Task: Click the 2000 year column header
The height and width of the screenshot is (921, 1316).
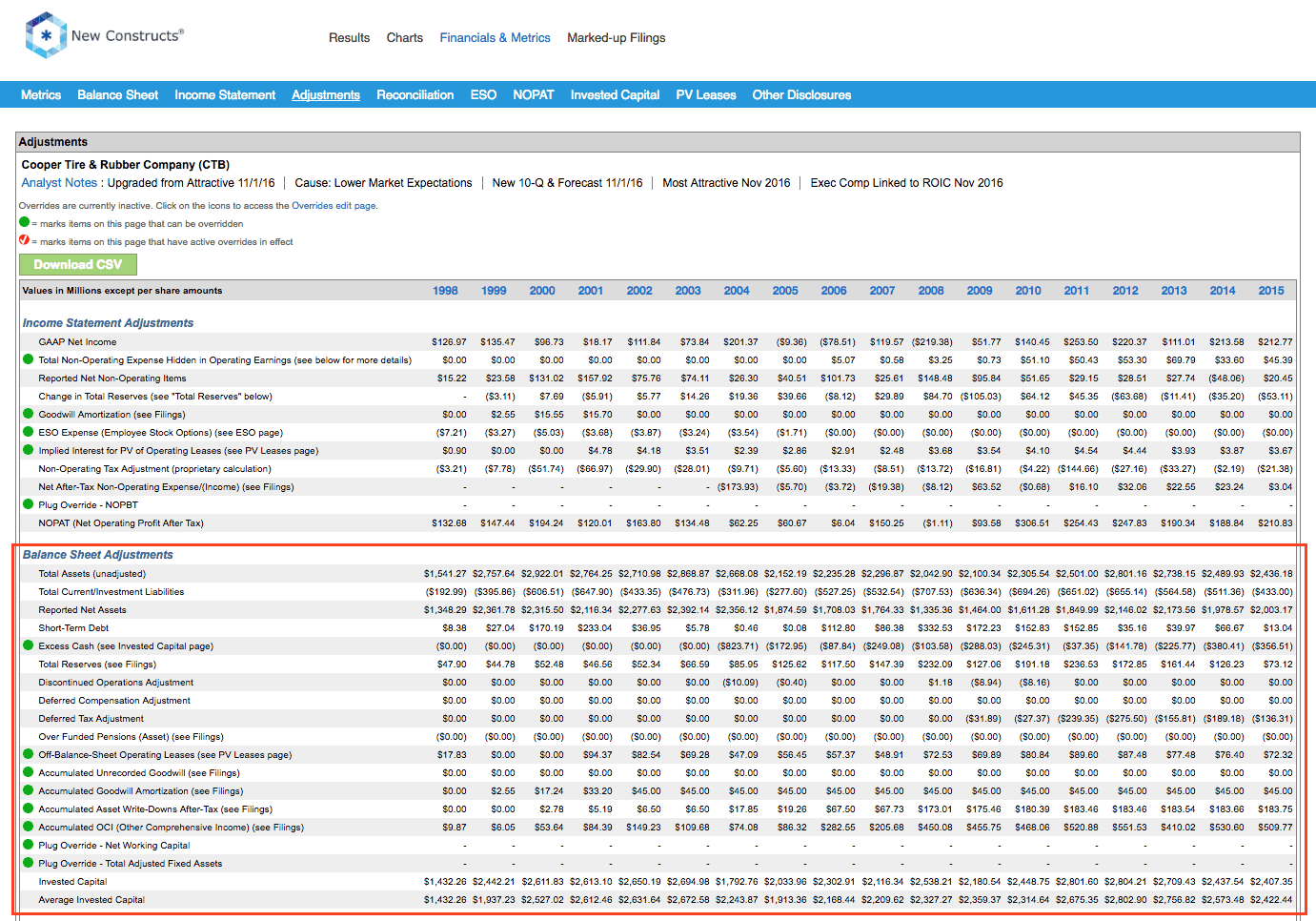Action: [x=542, y=291]
